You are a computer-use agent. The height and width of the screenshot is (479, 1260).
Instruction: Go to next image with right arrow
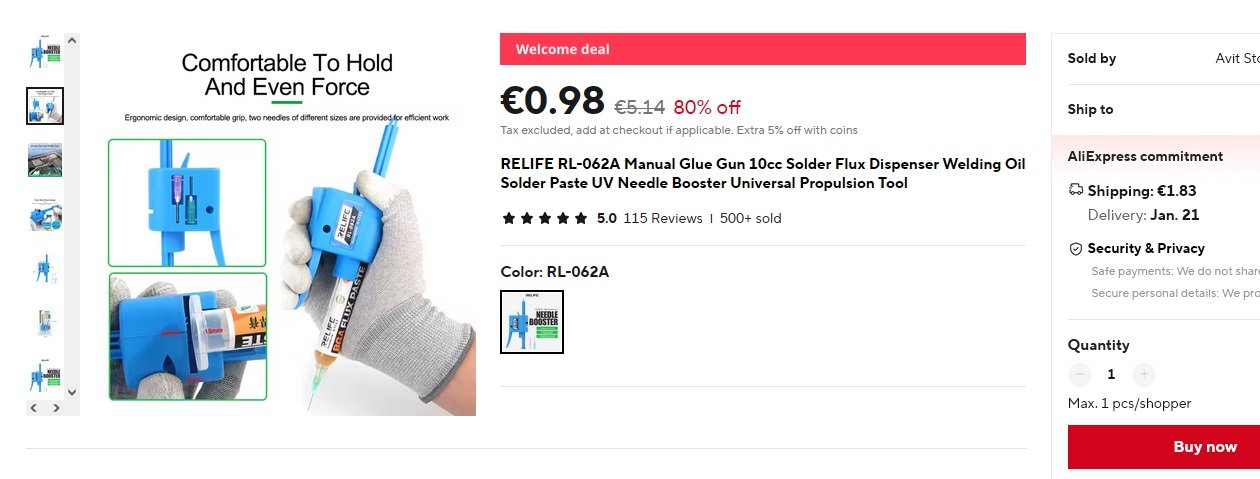[56, 408]
